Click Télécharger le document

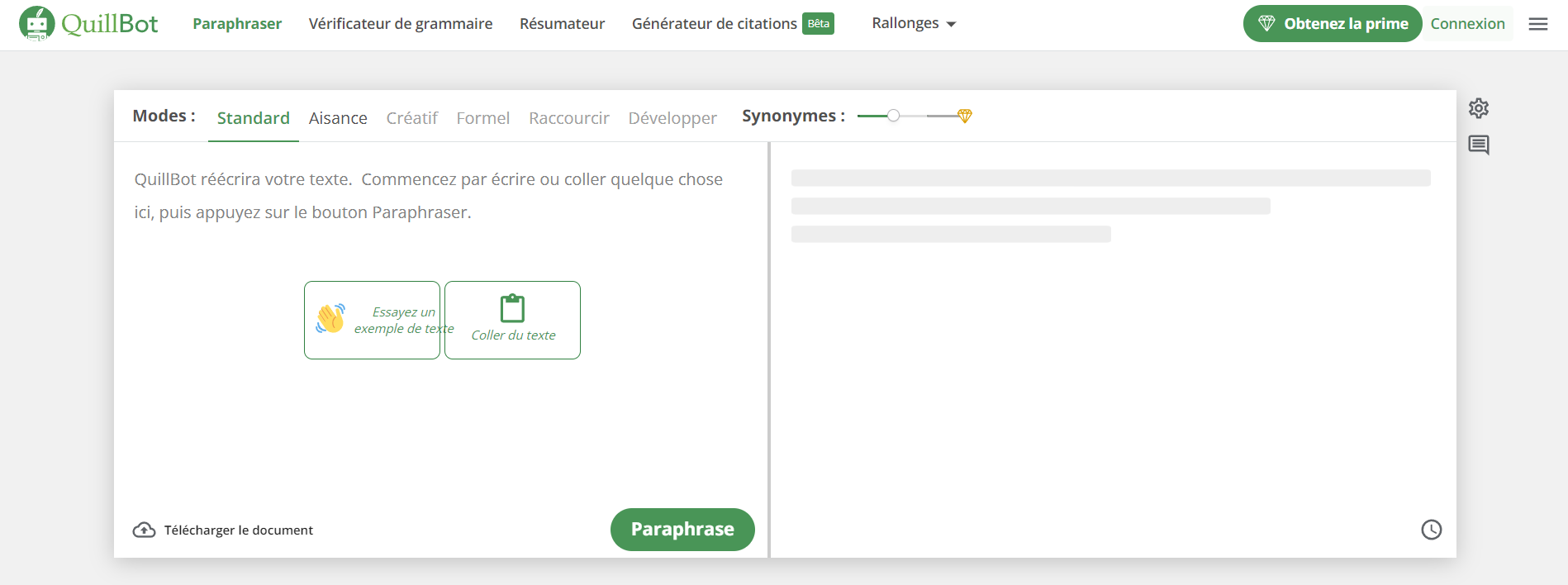[x=223, y=530]
